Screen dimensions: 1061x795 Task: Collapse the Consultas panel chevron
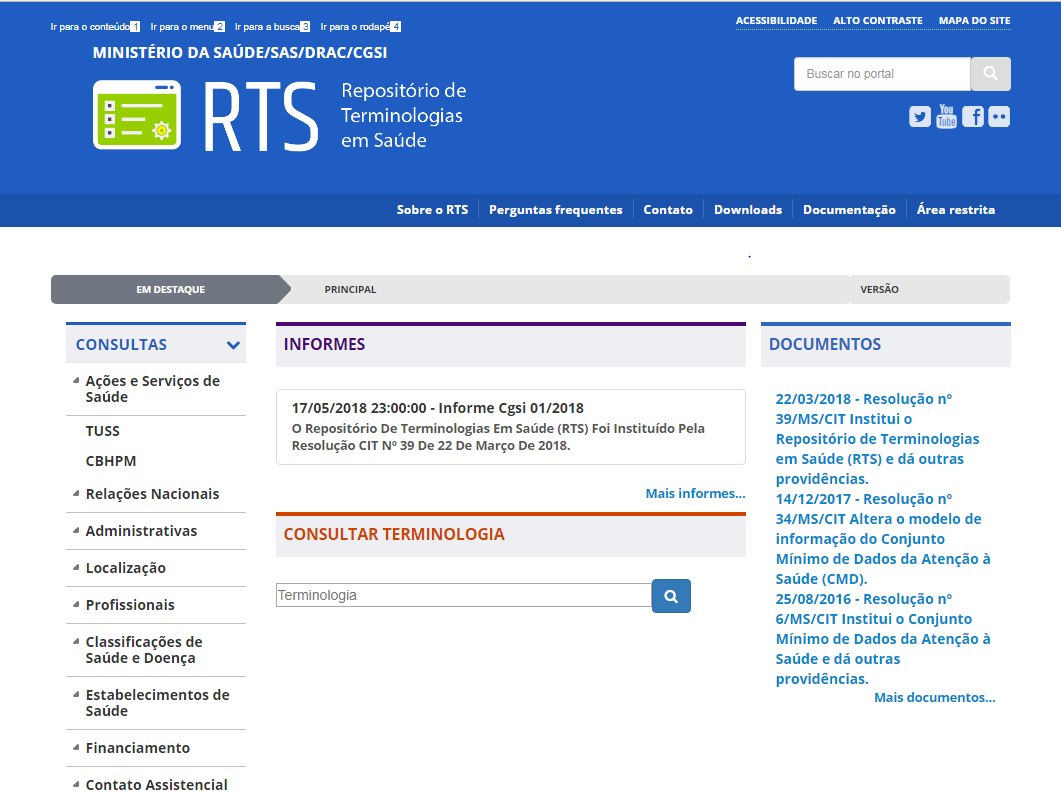(233, 345)
